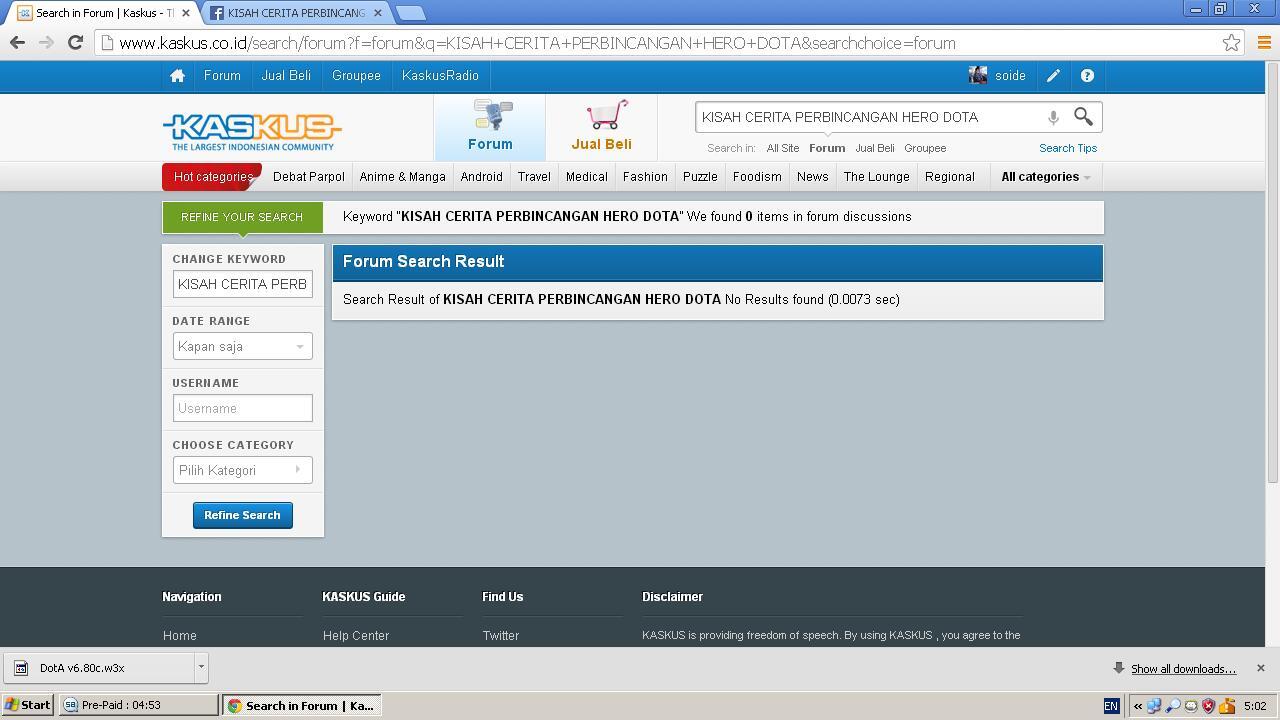Screen dimensions: 1280x720
Task: Open Regional category
Action: [x=949, y=177]
